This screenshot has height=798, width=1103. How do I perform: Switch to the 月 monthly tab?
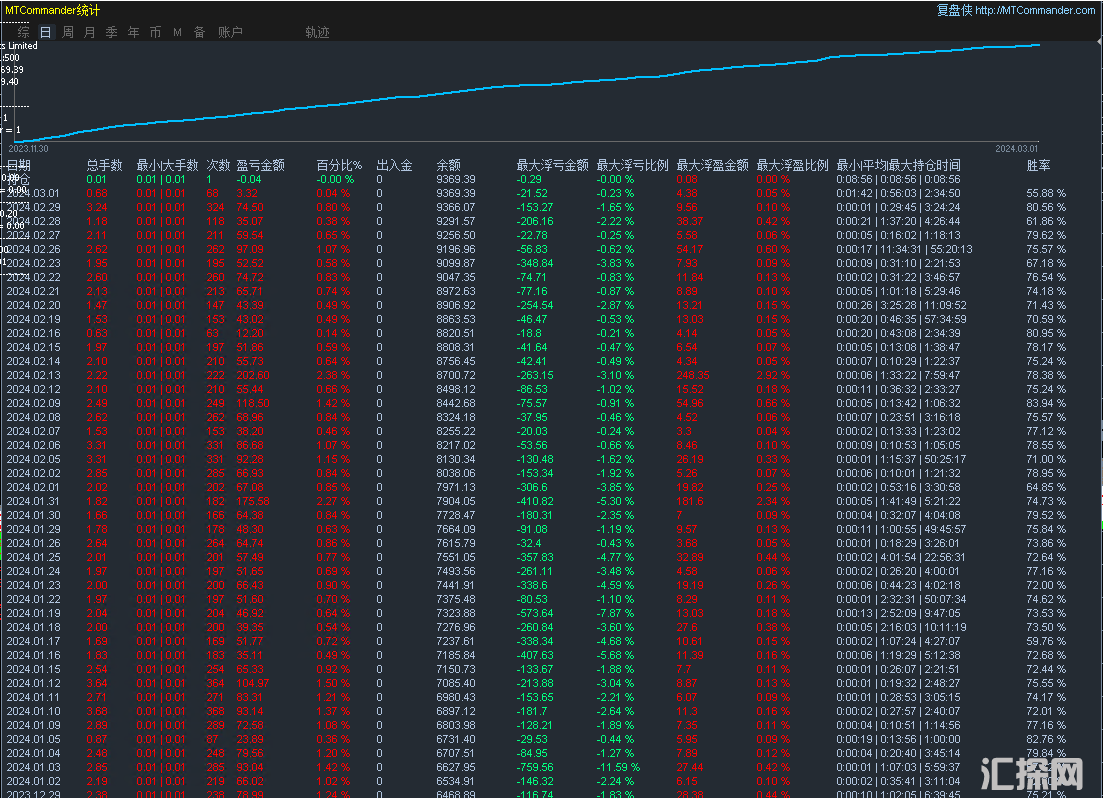pos(90,32)
